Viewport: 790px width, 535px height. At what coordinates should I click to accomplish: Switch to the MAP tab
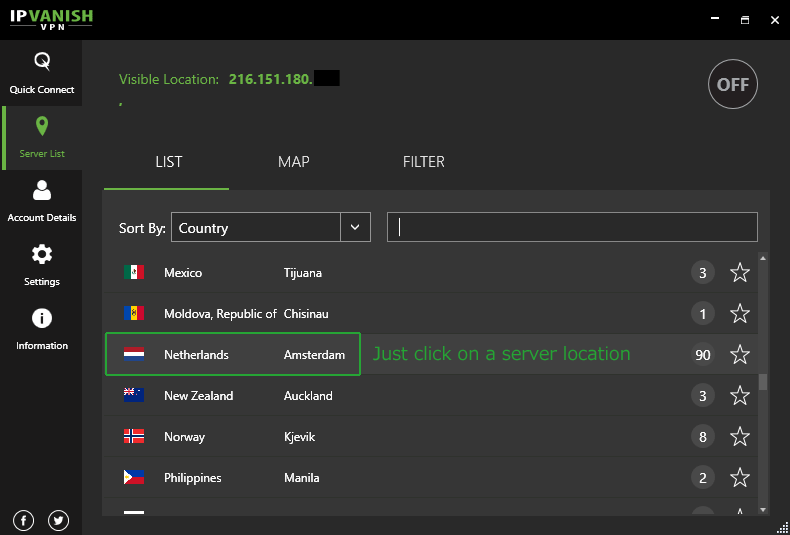coord(293,162)
